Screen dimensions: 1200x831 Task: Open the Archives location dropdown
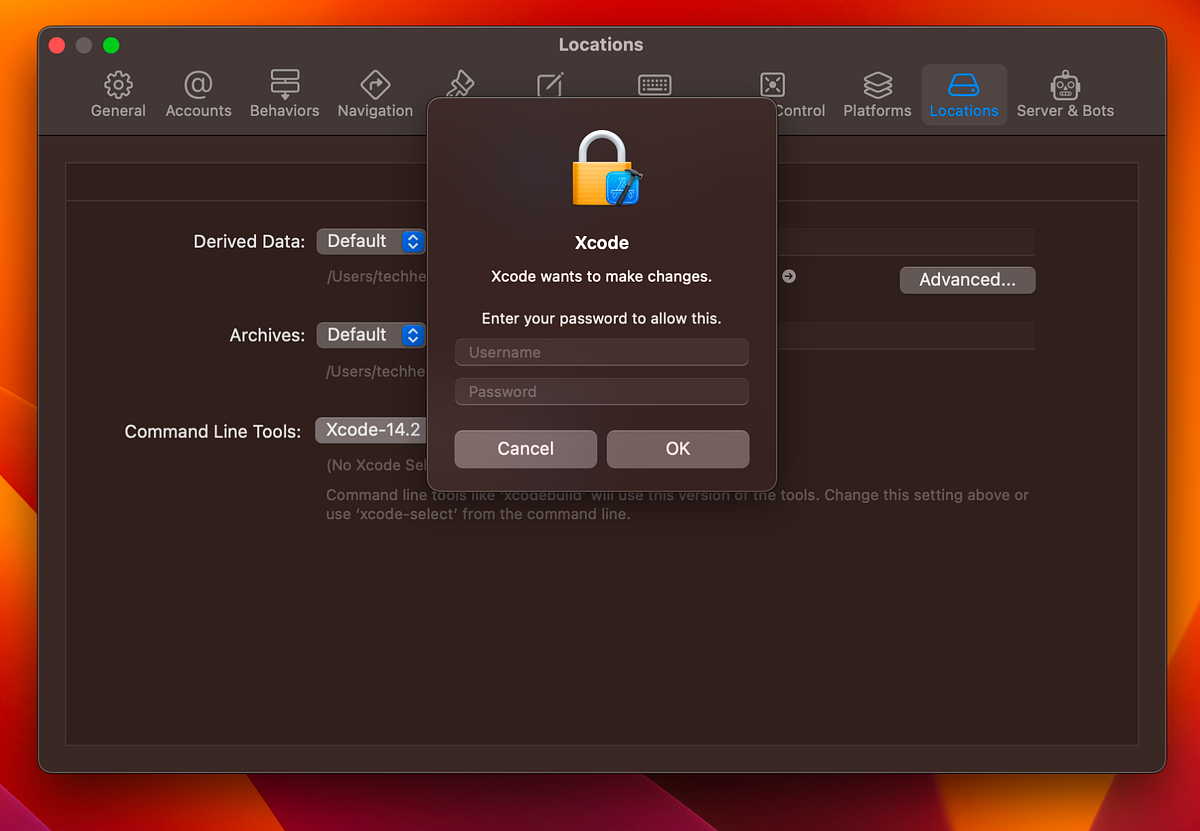click(371, 335)
